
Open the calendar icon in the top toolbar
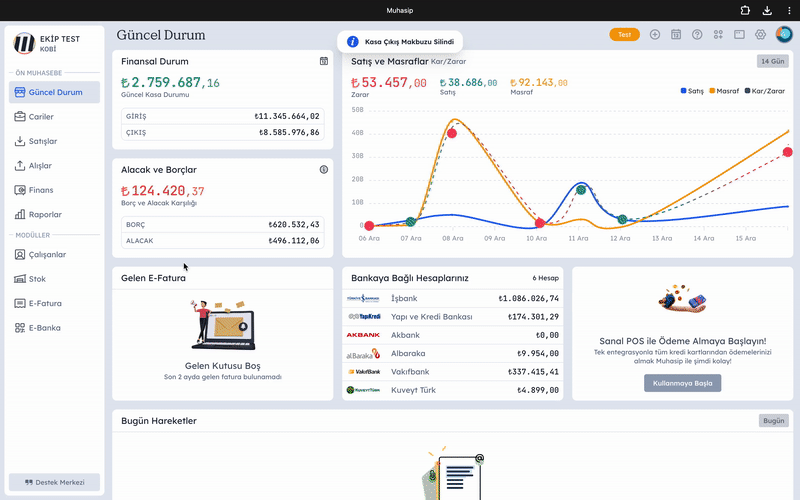[676, 34]
